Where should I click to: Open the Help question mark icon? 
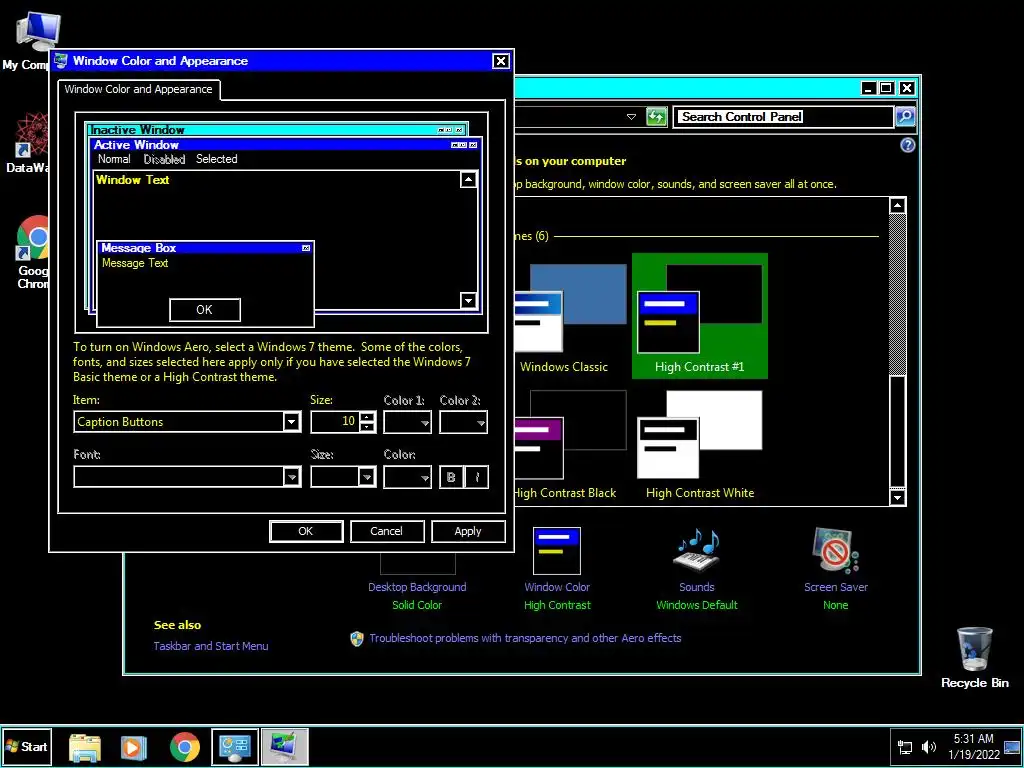point(908,145)
